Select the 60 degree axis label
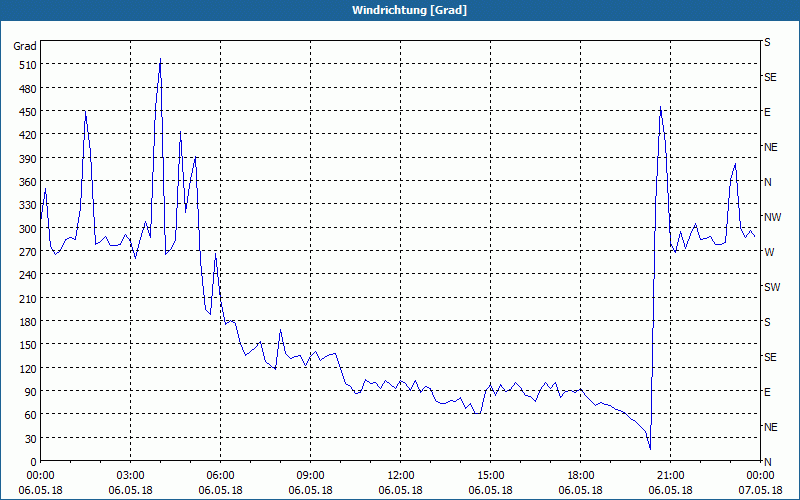 click(x=31, y=415)
